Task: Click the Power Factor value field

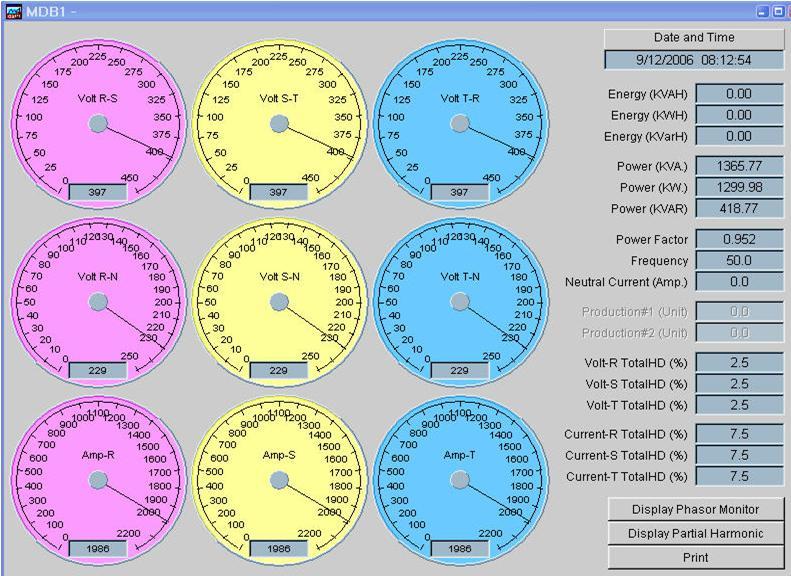Action: tap(739, 239)
